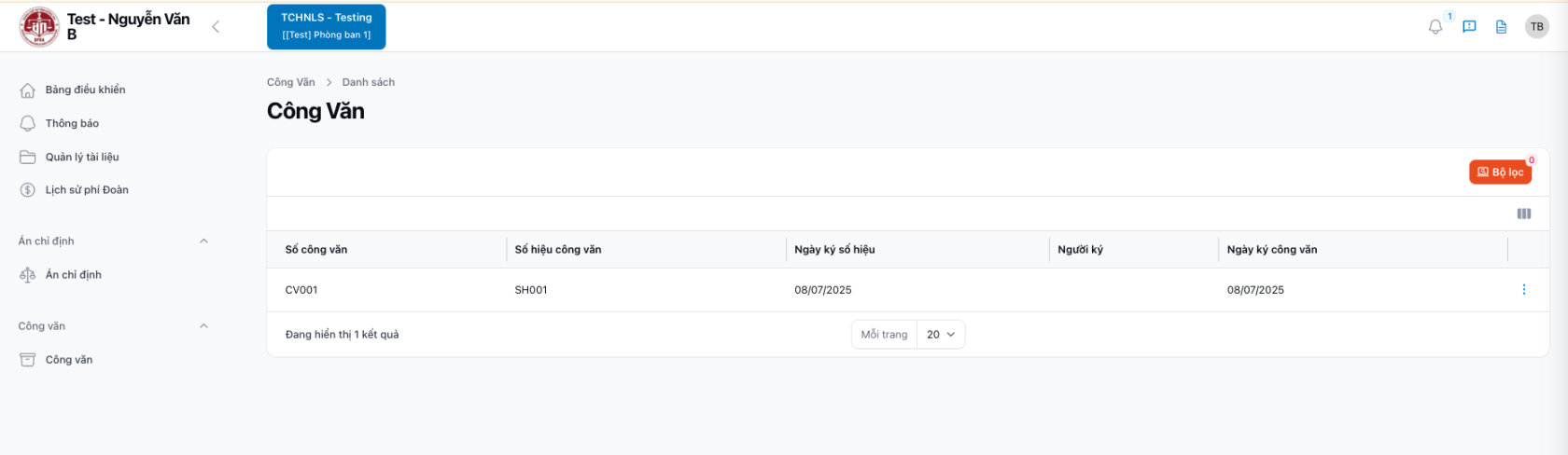This screenshot has height=455, width=1568.
Task: Click the Bộ lọc filter button
Action: [x=1500, y=172]
